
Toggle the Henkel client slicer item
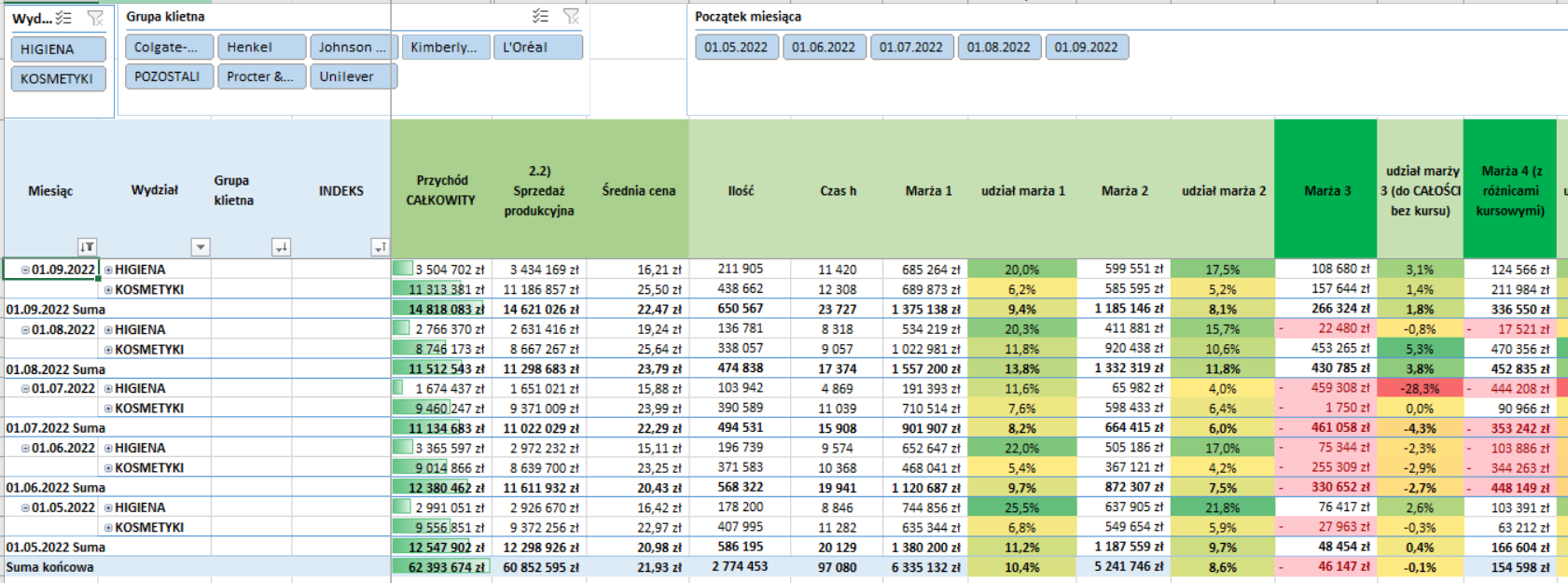[261, 48]
